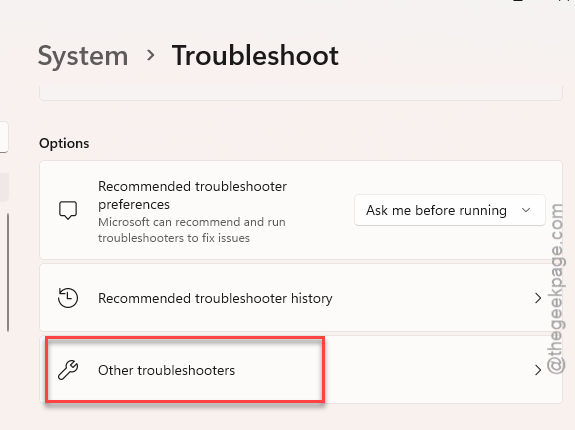Open Other troubleshooters

click(301, 370)
